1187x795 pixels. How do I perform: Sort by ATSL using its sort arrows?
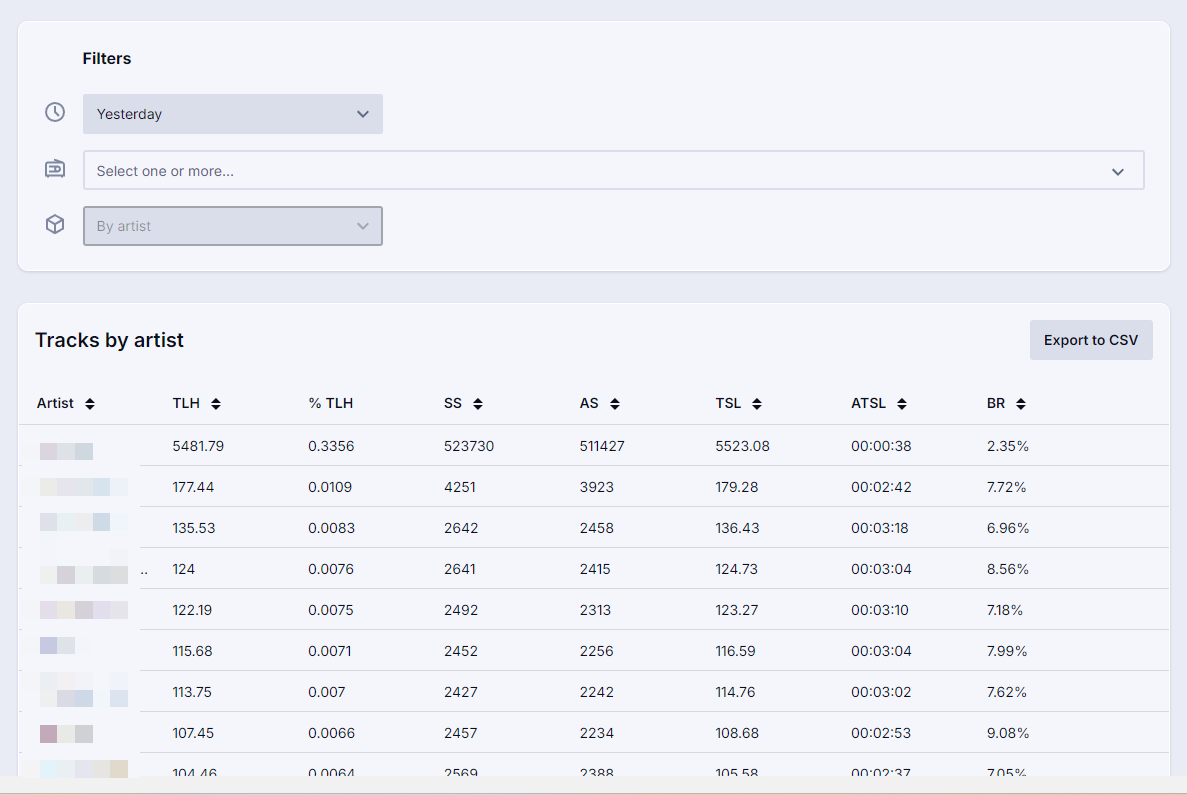pyautogui.click(x=902, y=404)
